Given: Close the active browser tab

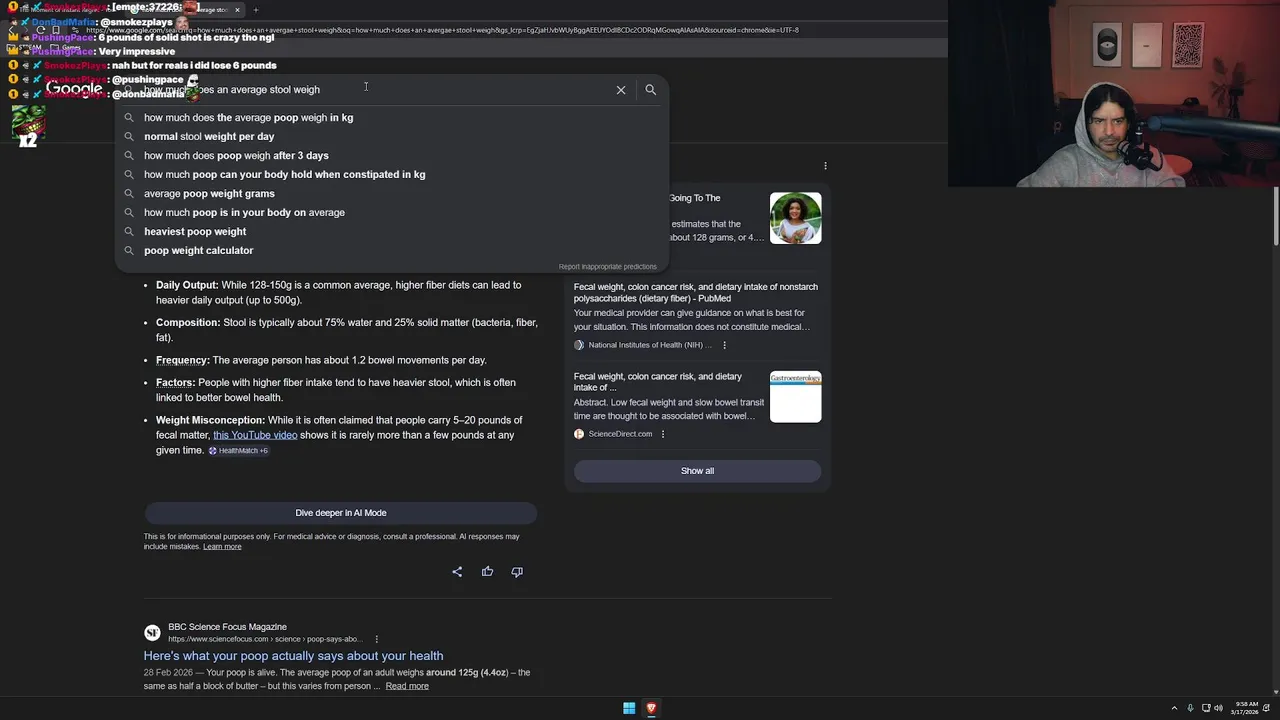Looking at the screenshot, I should 237,10.
